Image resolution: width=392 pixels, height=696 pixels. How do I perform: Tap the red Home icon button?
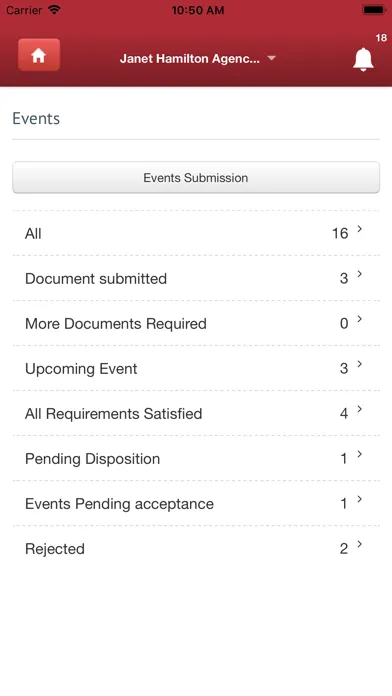point(39,55)
